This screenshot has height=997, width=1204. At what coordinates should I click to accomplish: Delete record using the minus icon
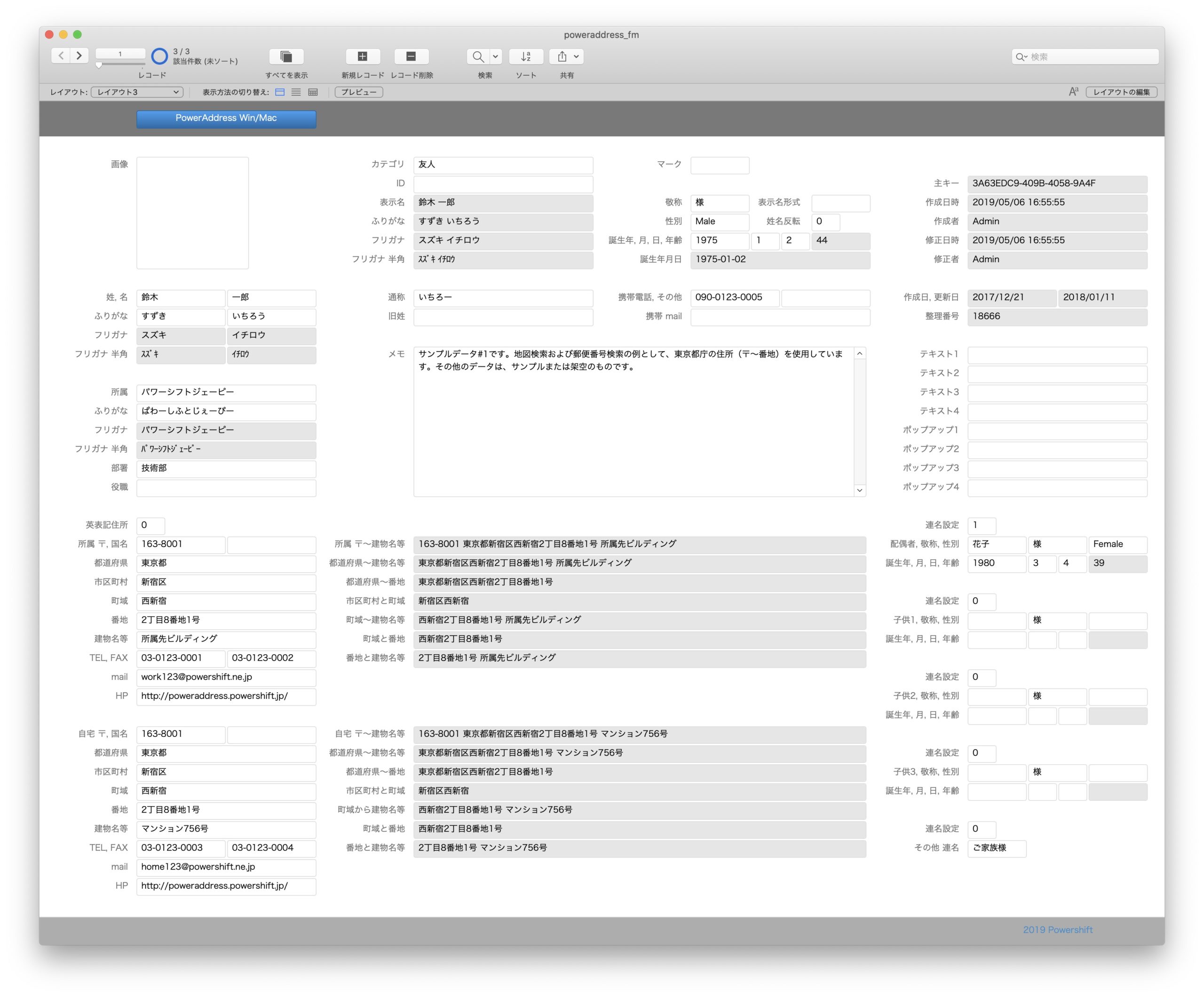coord(411,56)
